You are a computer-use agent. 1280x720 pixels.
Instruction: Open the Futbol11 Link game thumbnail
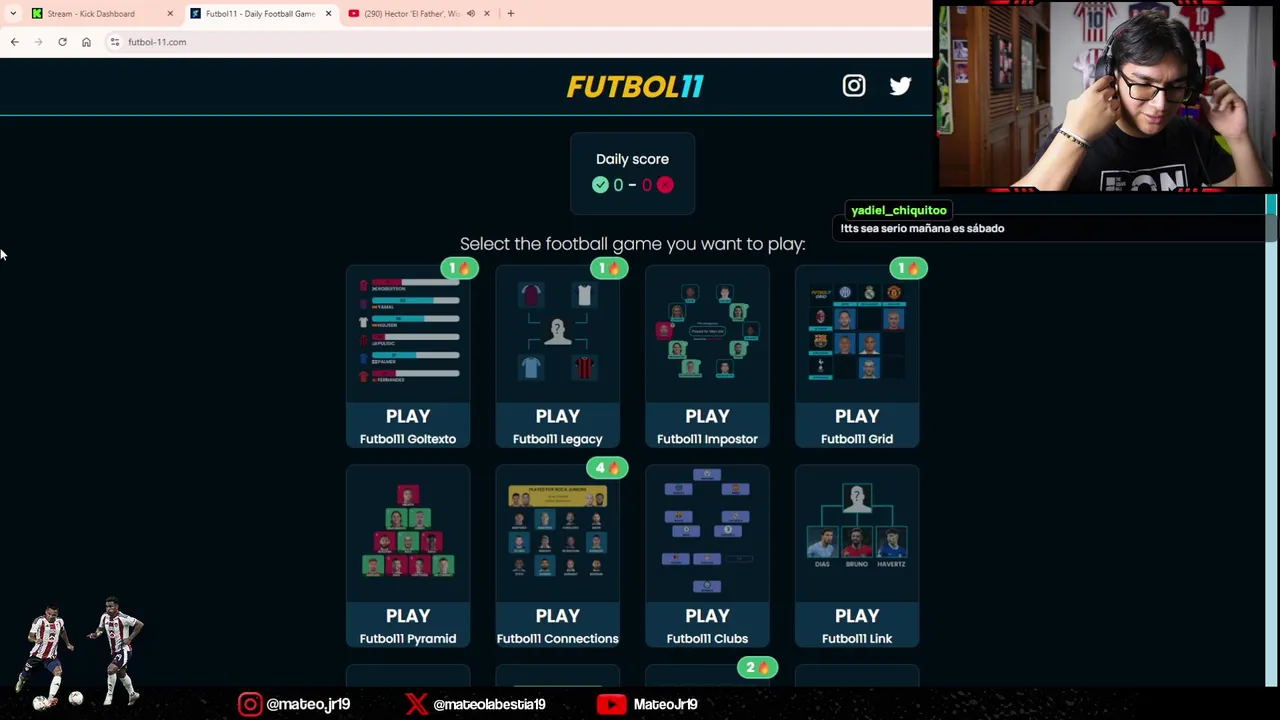point(857,533)
